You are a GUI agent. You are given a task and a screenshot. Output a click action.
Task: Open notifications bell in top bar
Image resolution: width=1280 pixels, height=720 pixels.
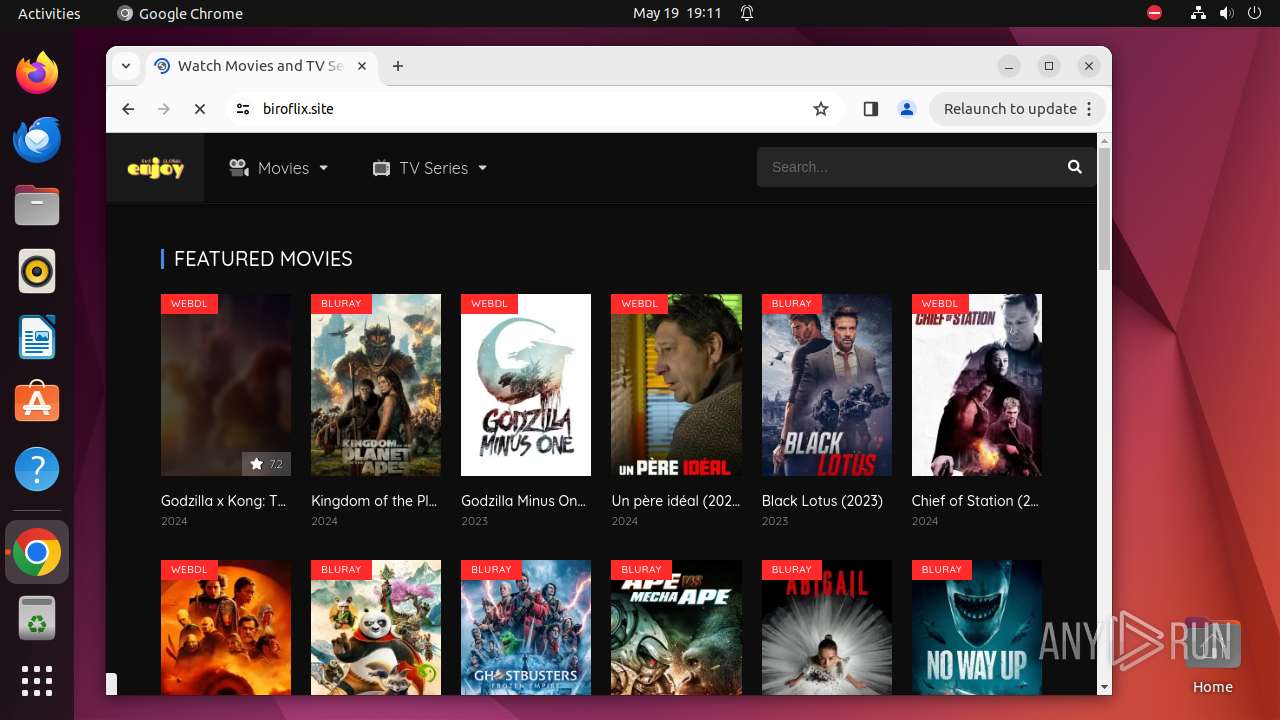[x=747, y=13]
